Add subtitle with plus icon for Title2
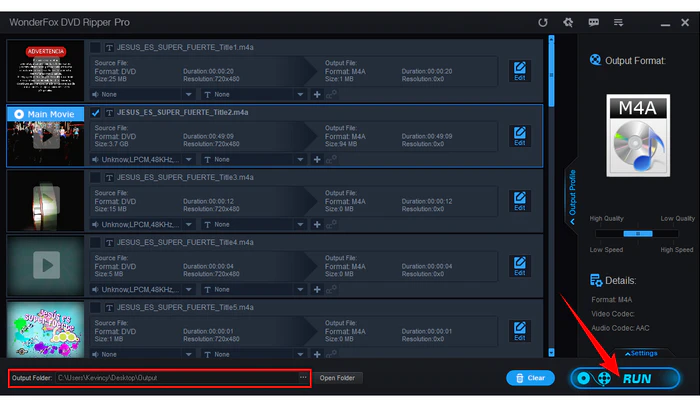The image size is (700, 407). [317, 159]
